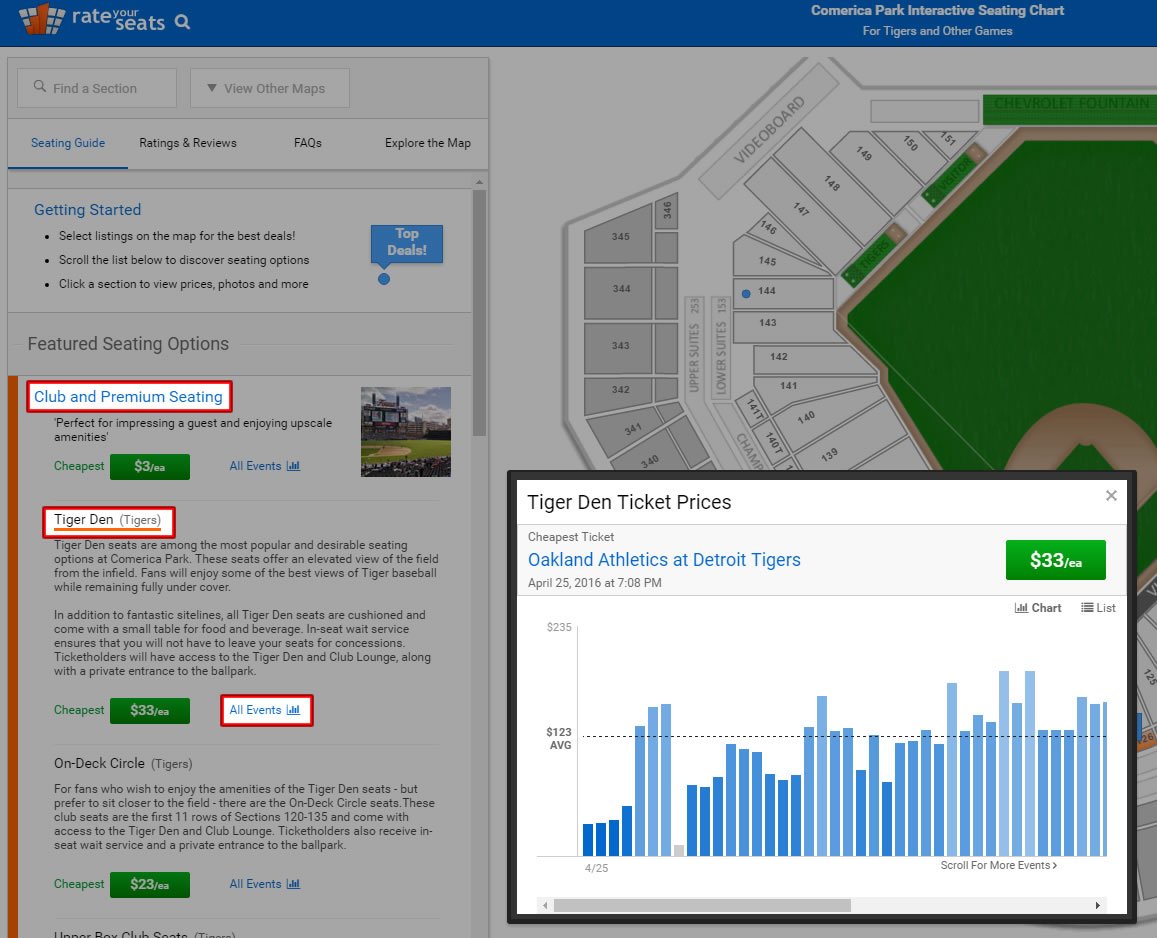Click the Chevrolet Fountain label on map
1157x938 pixels.
pos(1070,103)
